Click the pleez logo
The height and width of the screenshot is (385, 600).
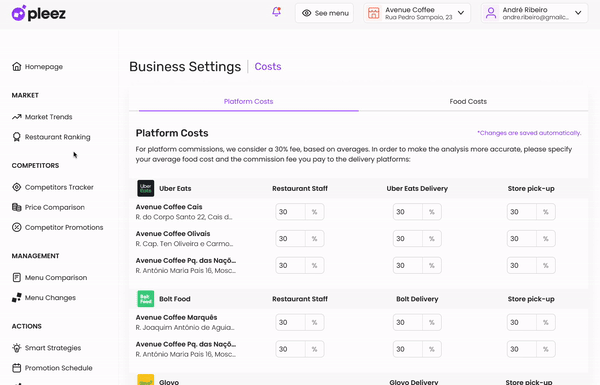coord(39,13)
